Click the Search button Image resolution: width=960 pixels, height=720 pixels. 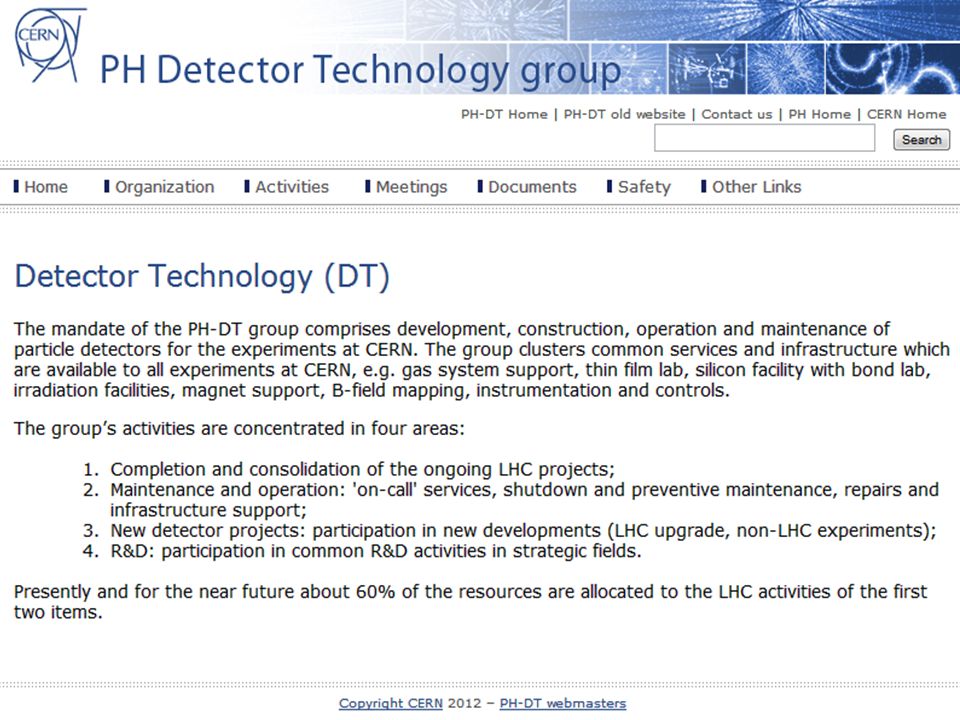pyautogui.click(x=921, y=140)
